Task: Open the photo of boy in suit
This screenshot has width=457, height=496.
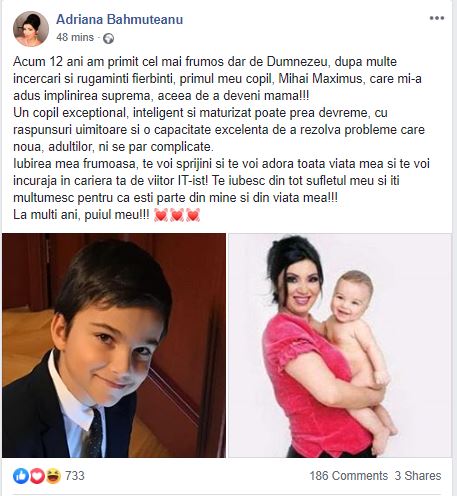Action: pos(114,345)
